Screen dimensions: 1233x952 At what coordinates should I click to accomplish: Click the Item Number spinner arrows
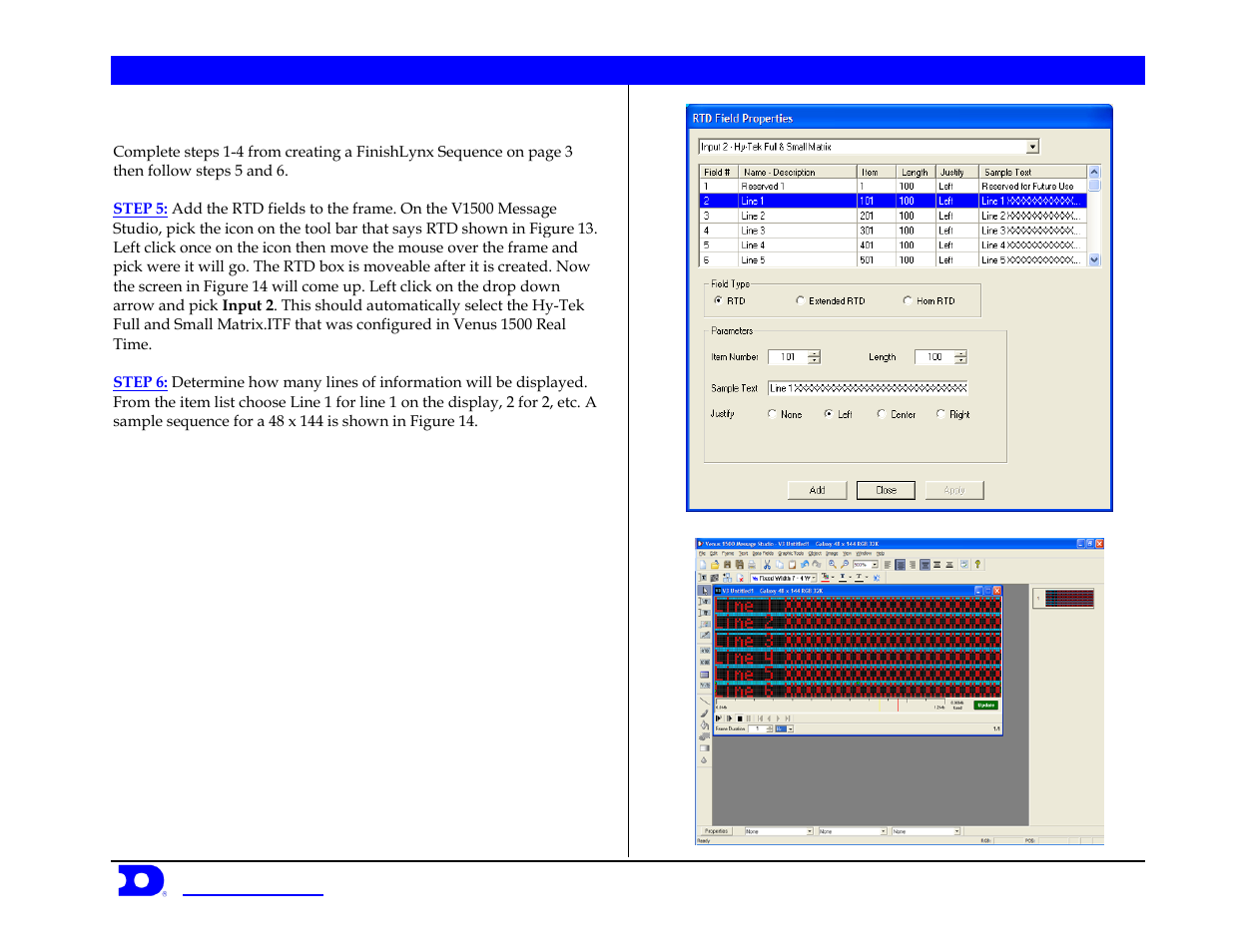[814, 357]
